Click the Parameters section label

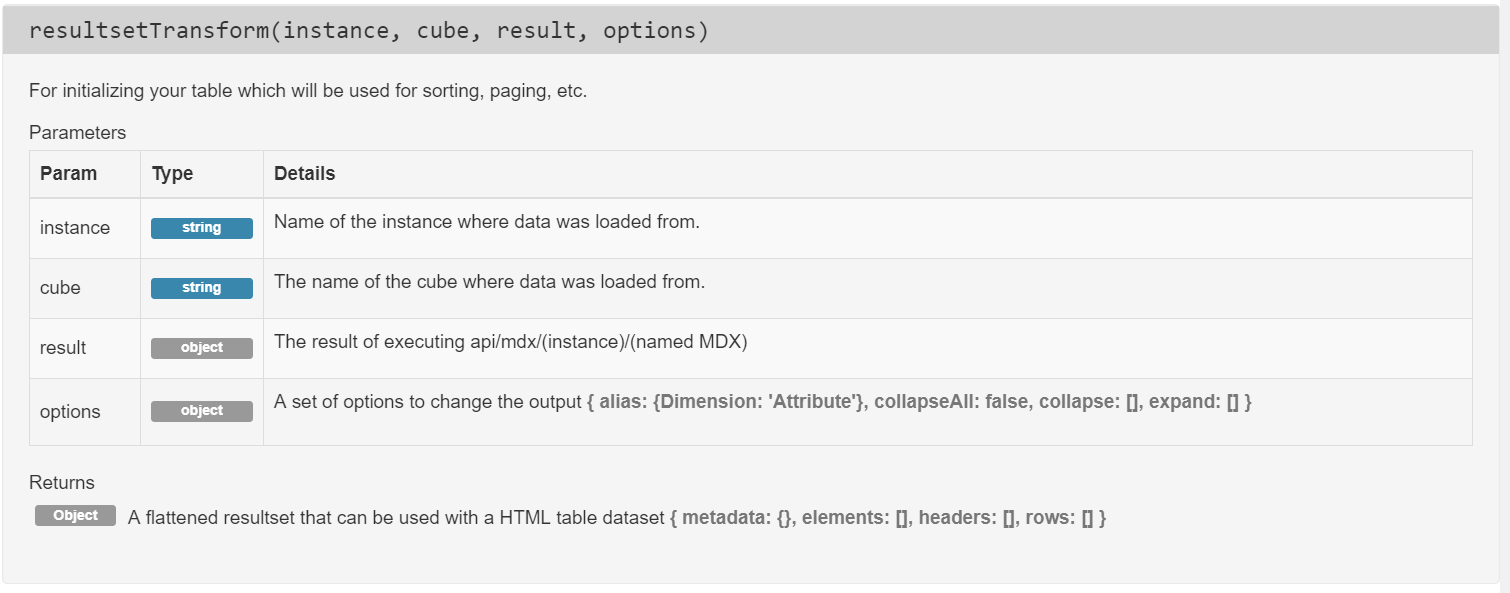tap(77, 132)
